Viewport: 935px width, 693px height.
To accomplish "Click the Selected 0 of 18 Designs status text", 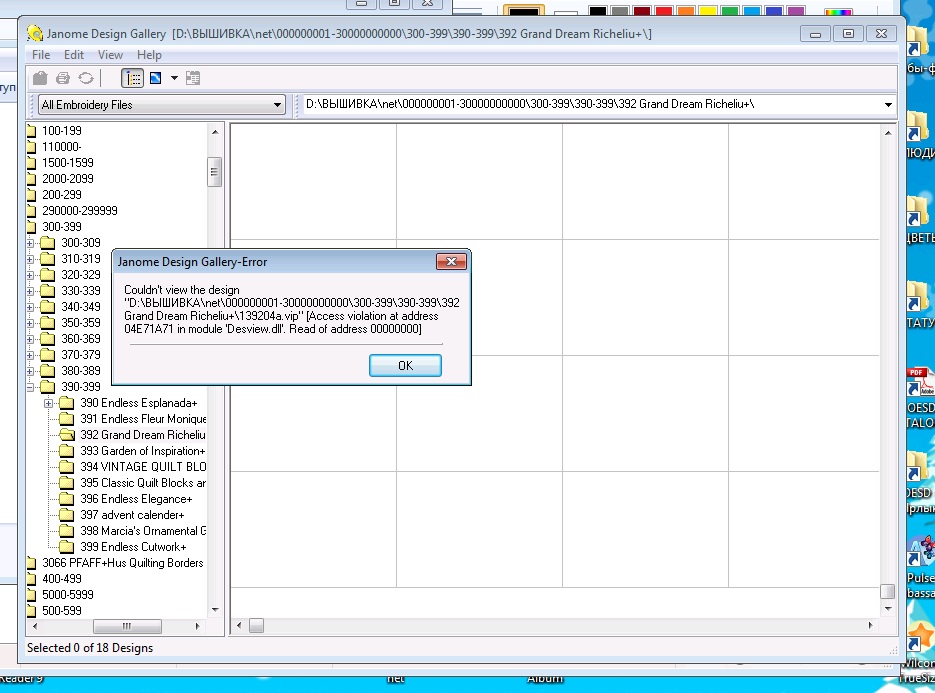I will [x=90, y=648].
